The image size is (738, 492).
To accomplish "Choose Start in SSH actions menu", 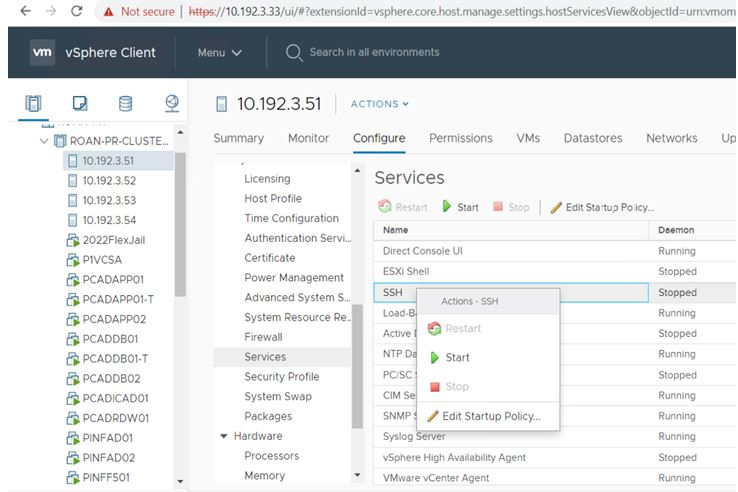I will (488, 357).
